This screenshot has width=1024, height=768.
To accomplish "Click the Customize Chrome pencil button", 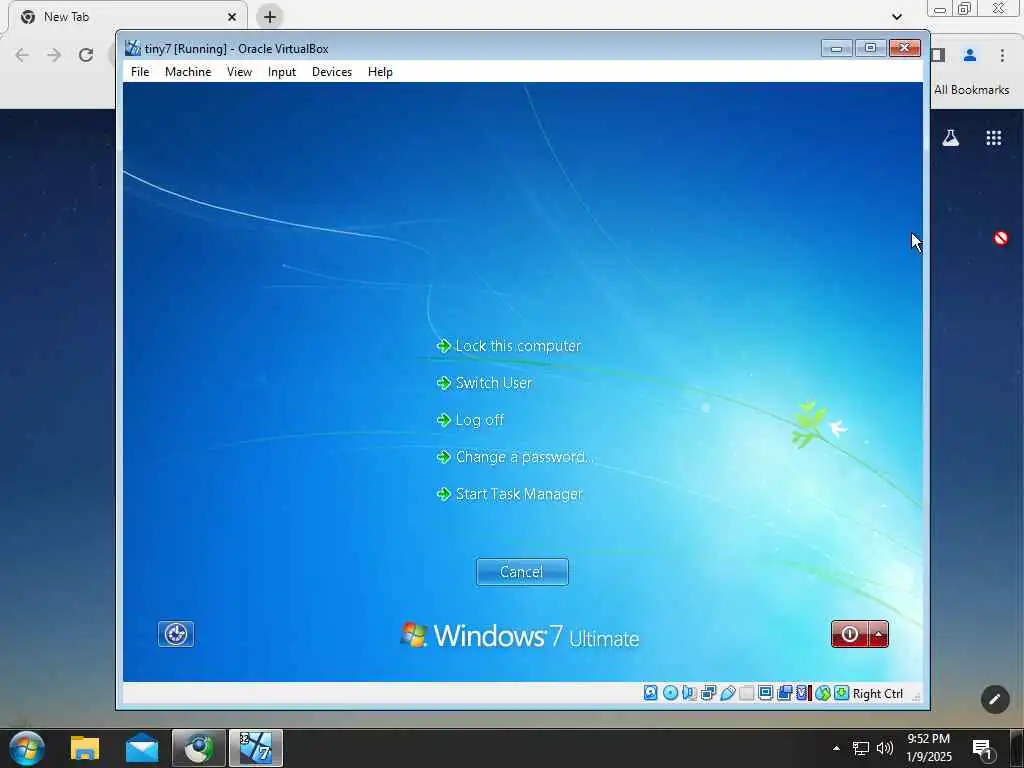I will (x=995, y=699).
